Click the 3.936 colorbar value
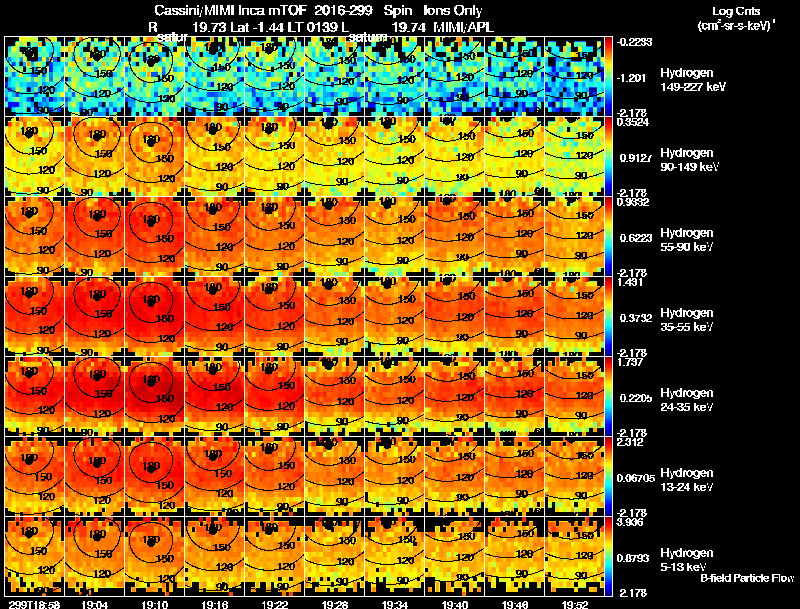The width and height of the screenshot is (800, 609). click(x=630, y=522)
